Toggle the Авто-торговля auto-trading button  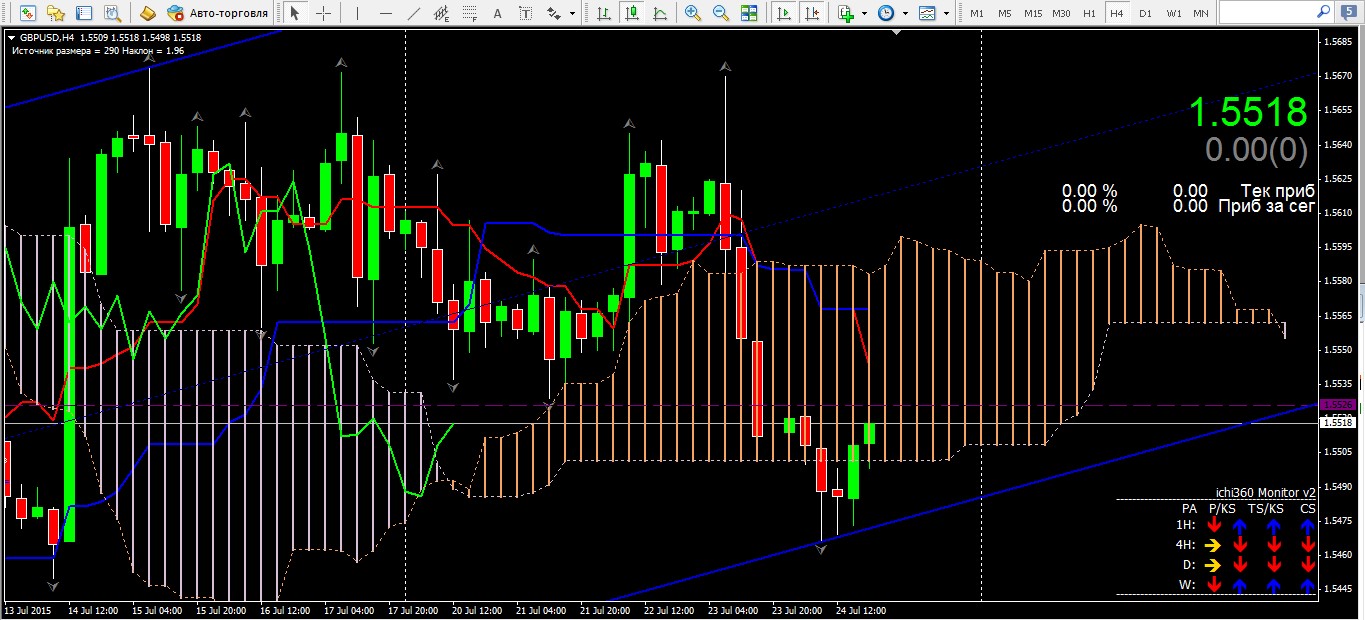(219, 13)
